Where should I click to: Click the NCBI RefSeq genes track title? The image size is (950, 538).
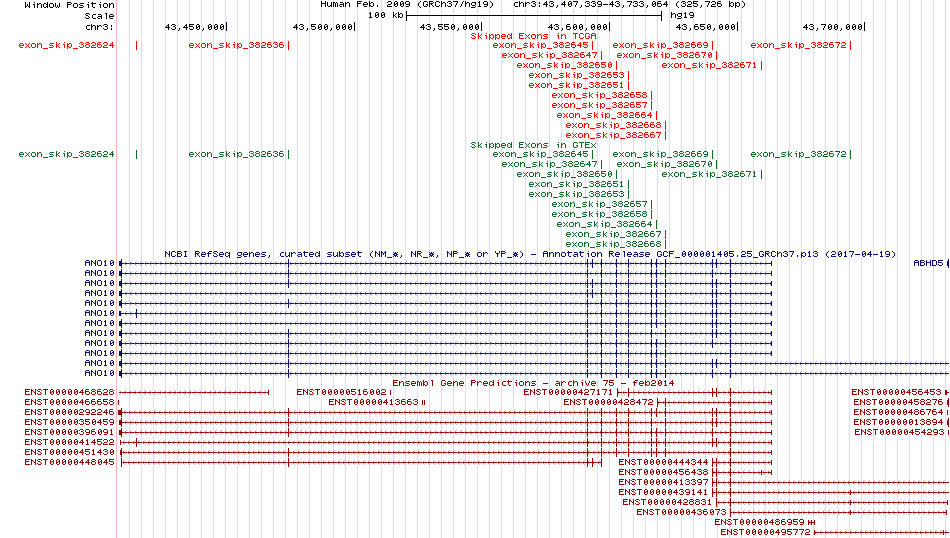[530, 254]
